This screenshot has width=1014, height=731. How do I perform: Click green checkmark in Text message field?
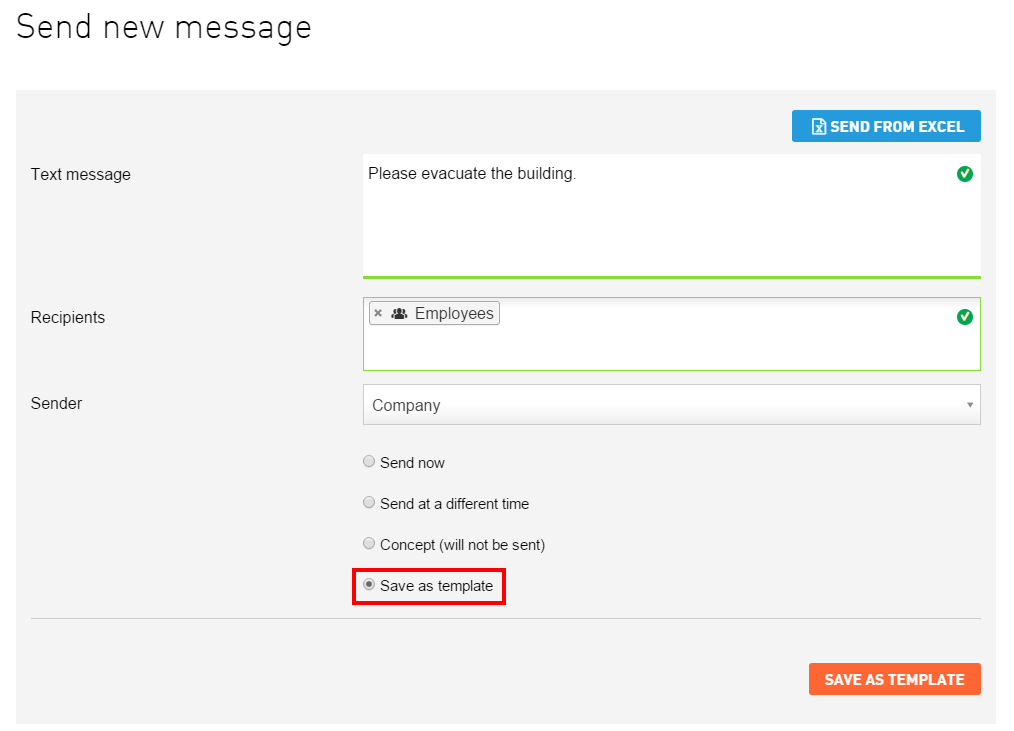[x=965, y=174]
